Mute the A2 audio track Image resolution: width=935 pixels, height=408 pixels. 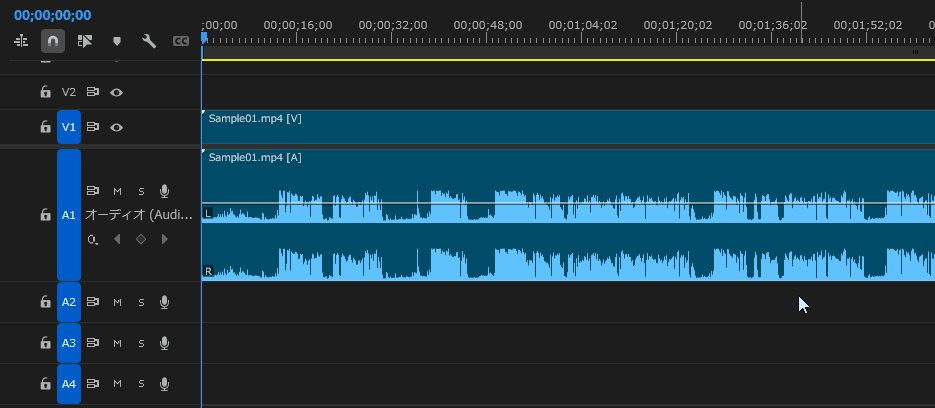point(117,302)
